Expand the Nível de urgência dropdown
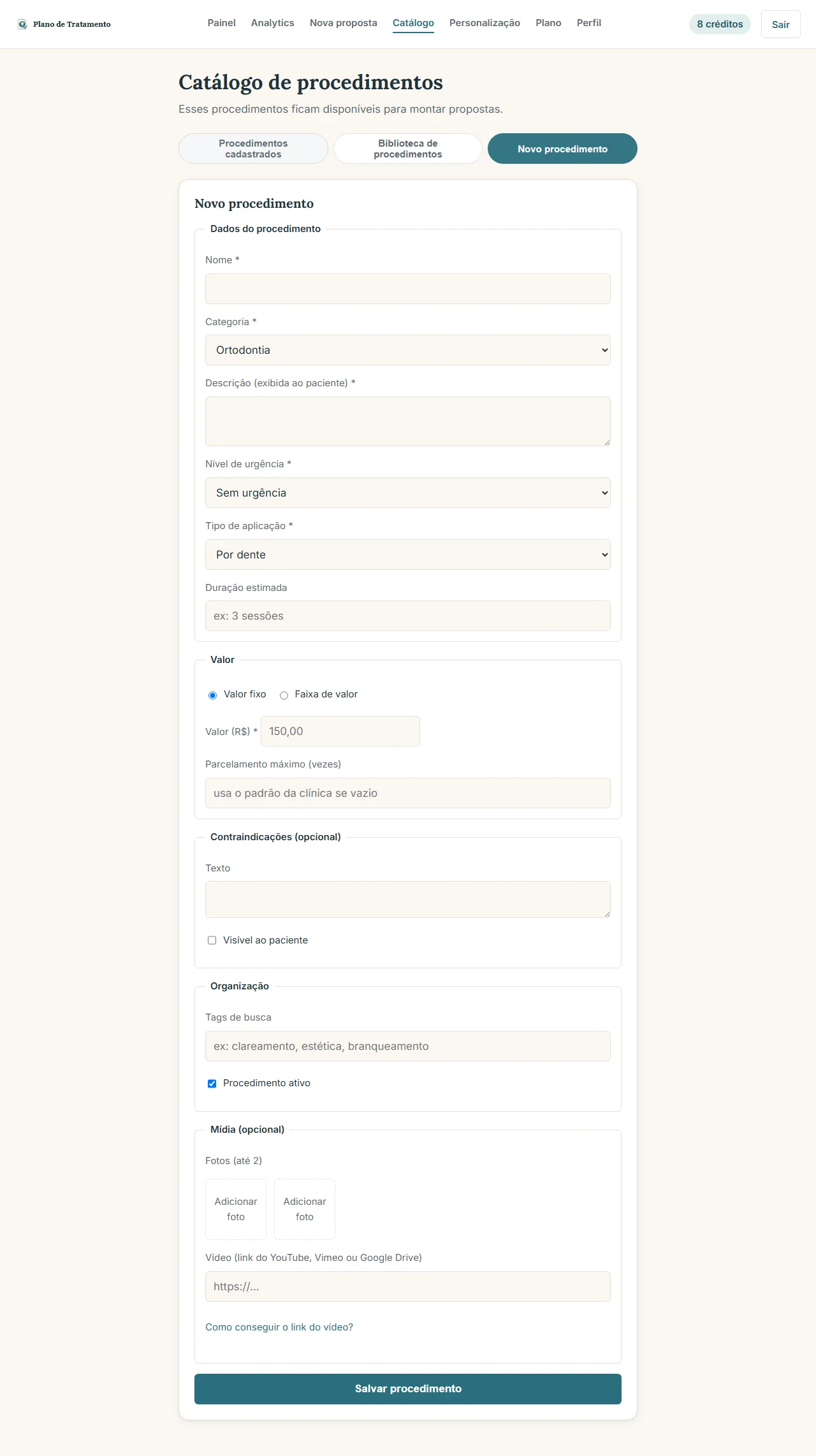816x1456 pixels. tap(408, 493)
